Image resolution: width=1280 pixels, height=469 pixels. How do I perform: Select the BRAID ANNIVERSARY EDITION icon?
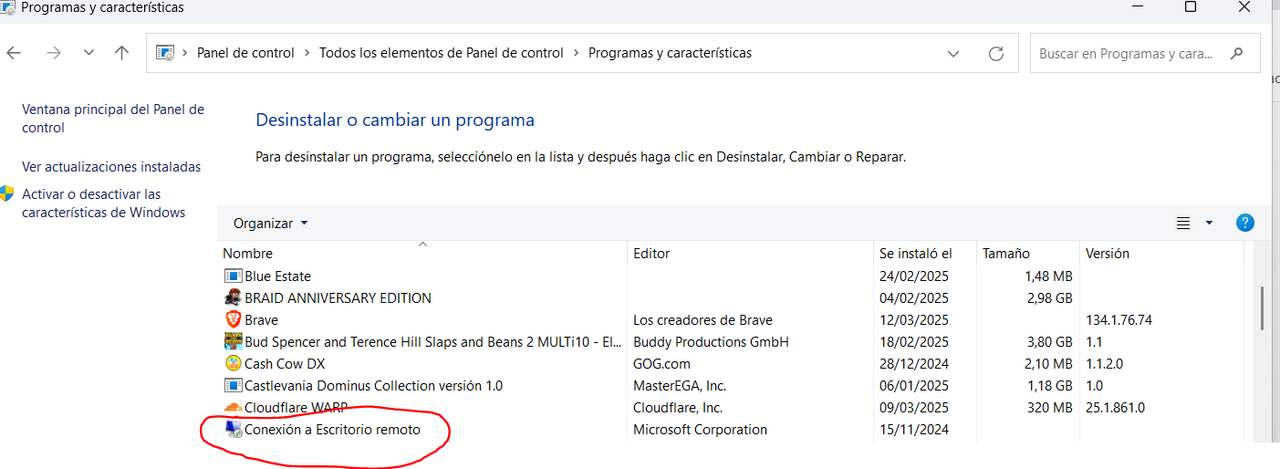click(x=233, y=298)
